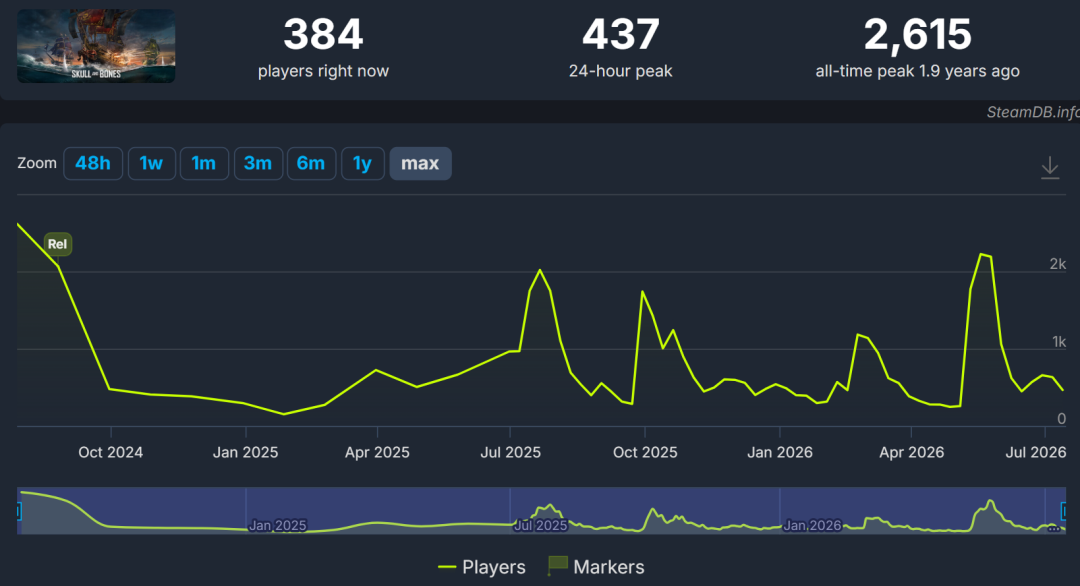Screen dimensions: 1080x586
Task: Toggle the Markers series in legend
Action: point(596,567)
